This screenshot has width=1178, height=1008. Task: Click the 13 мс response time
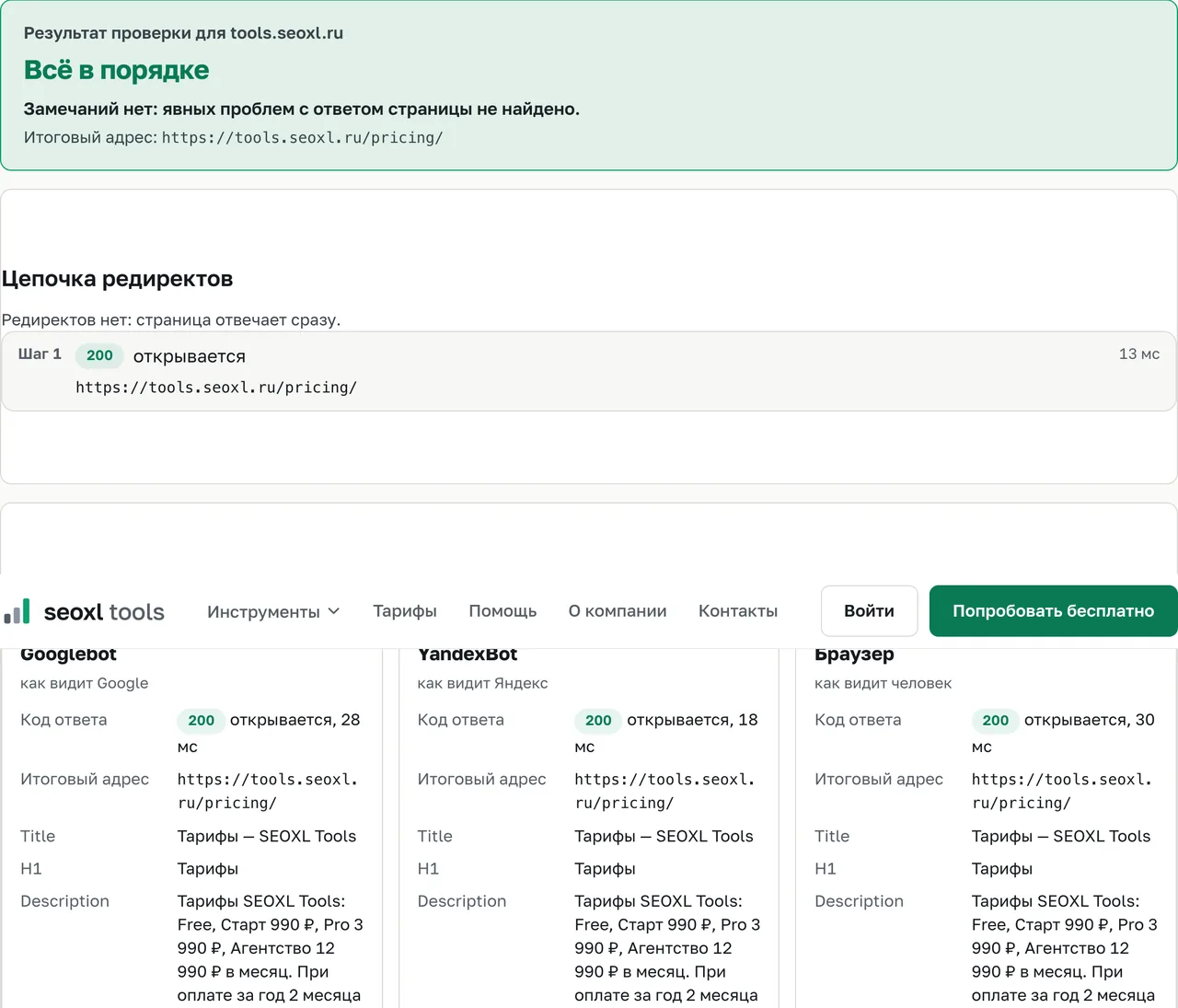[1139, 354]
